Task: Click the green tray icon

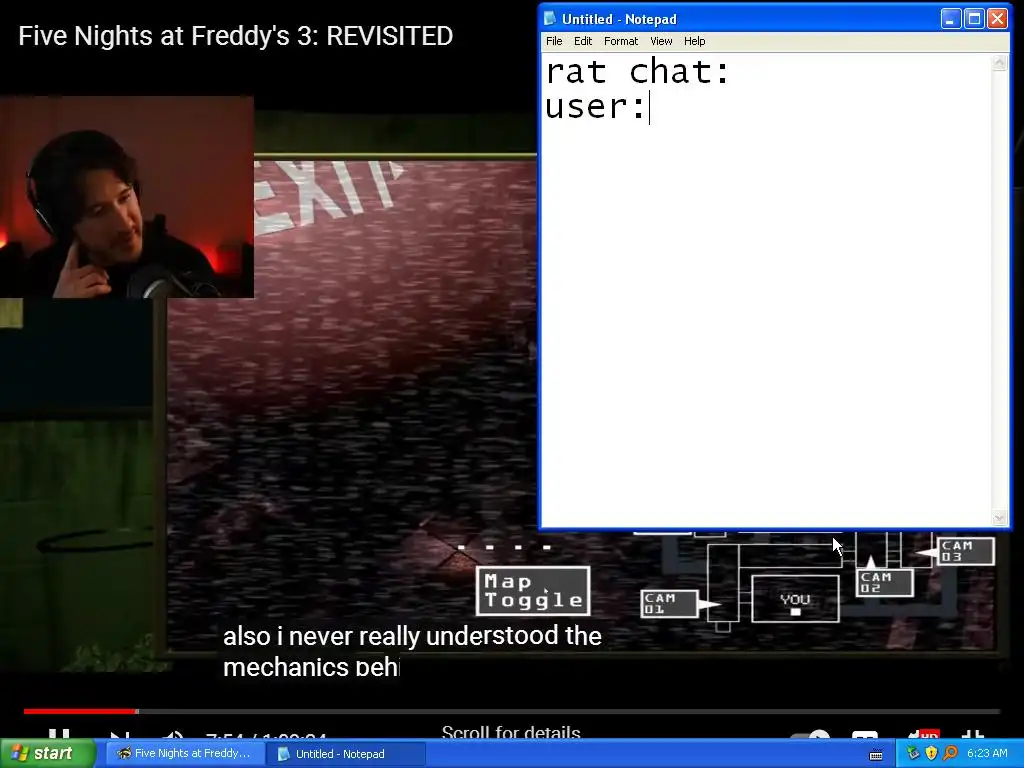Action: tap(913, 753)
